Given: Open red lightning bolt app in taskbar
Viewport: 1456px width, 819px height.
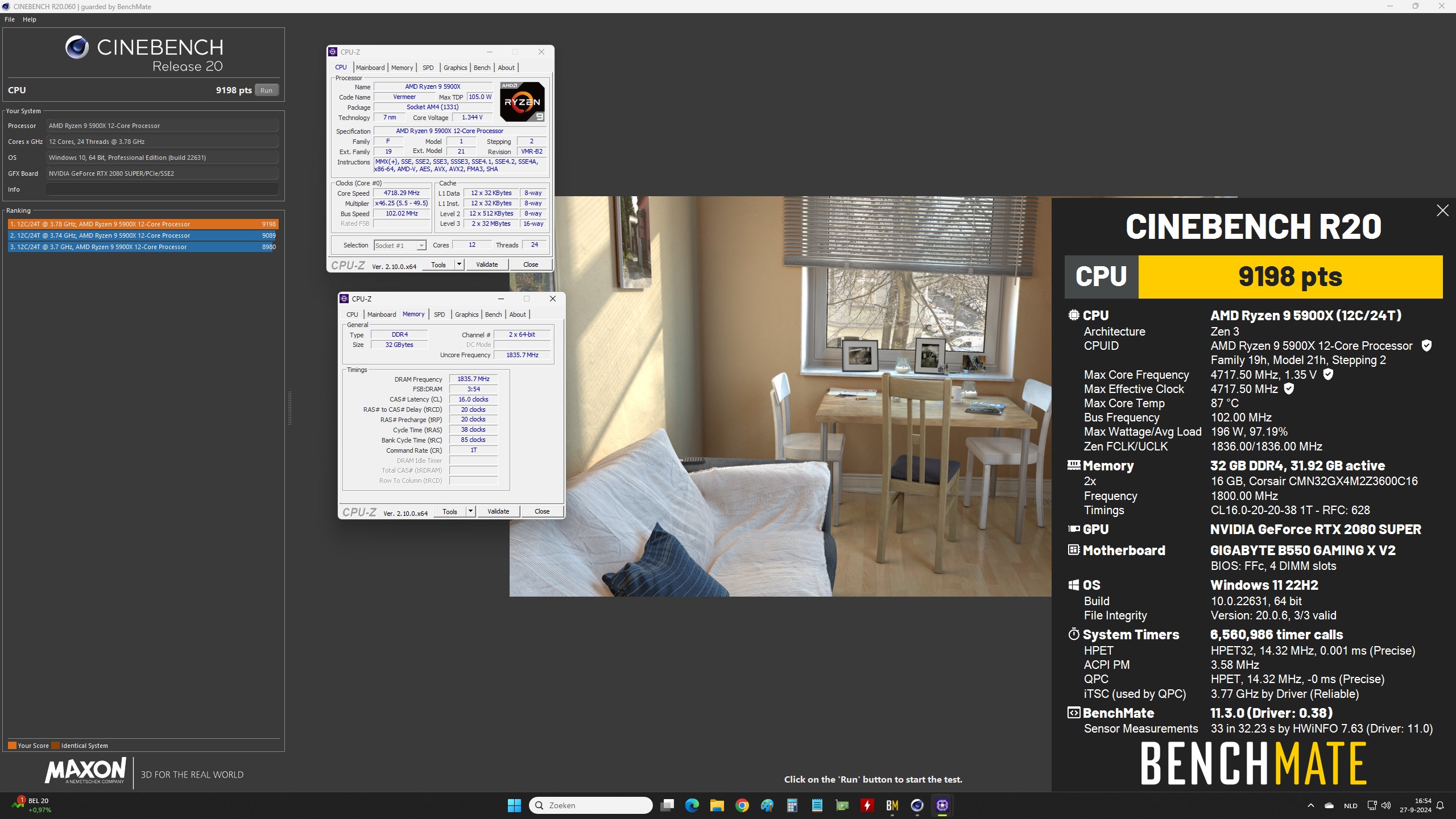Looking at the screenshot, I should 867,805.
